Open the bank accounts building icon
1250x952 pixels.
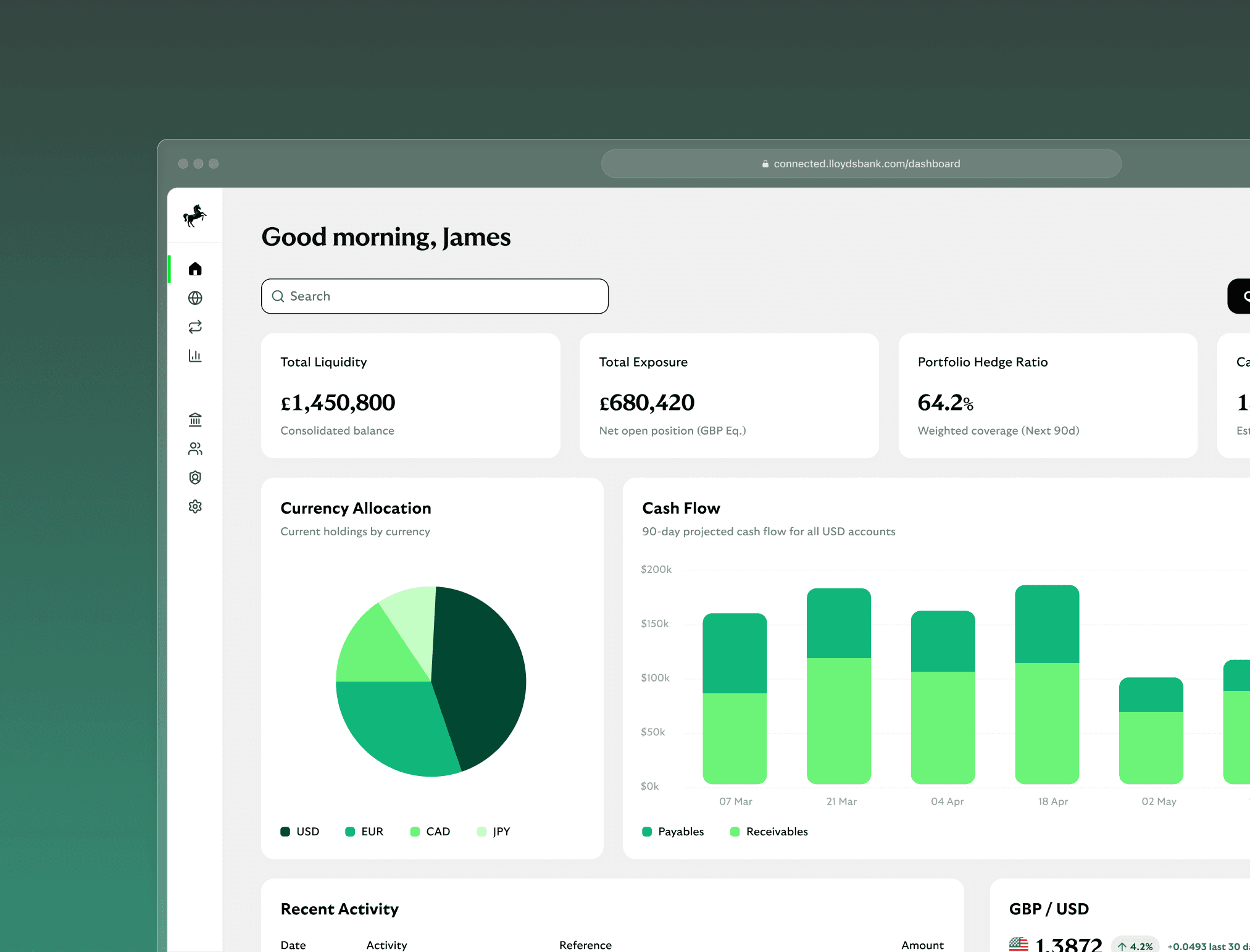(195, 420)
